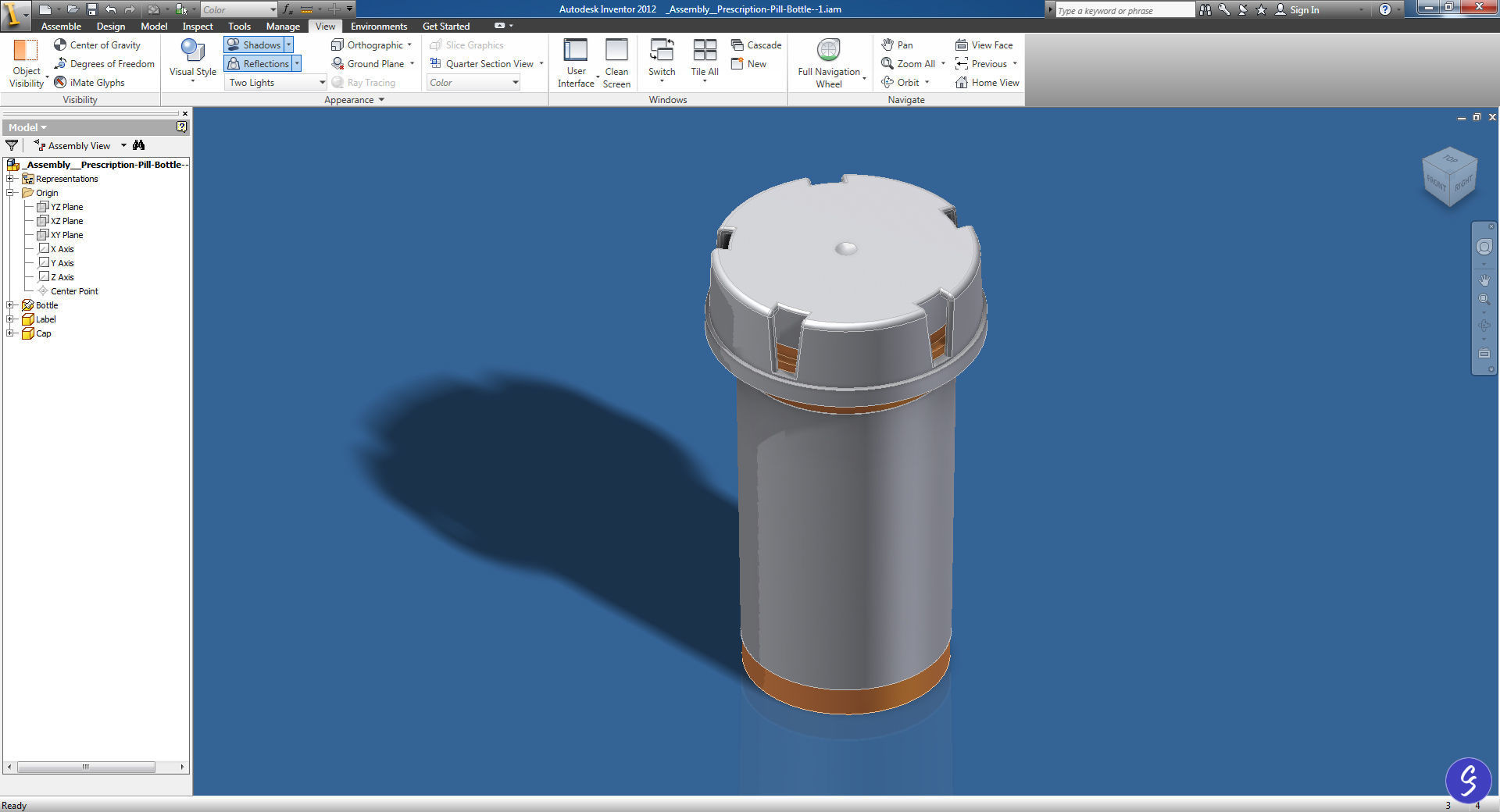Switch to the Design tab
The width and height of the screenshot is (1500, 812).
pos(111,26)
